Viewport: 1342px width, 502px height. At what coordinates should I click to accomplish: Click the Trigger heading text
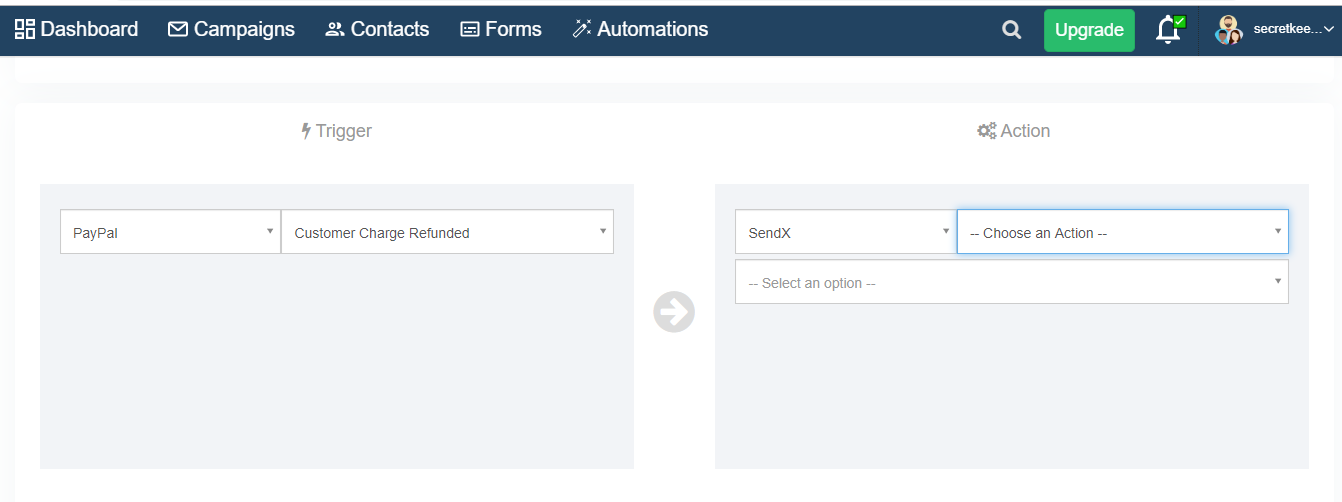coord(344,131)
